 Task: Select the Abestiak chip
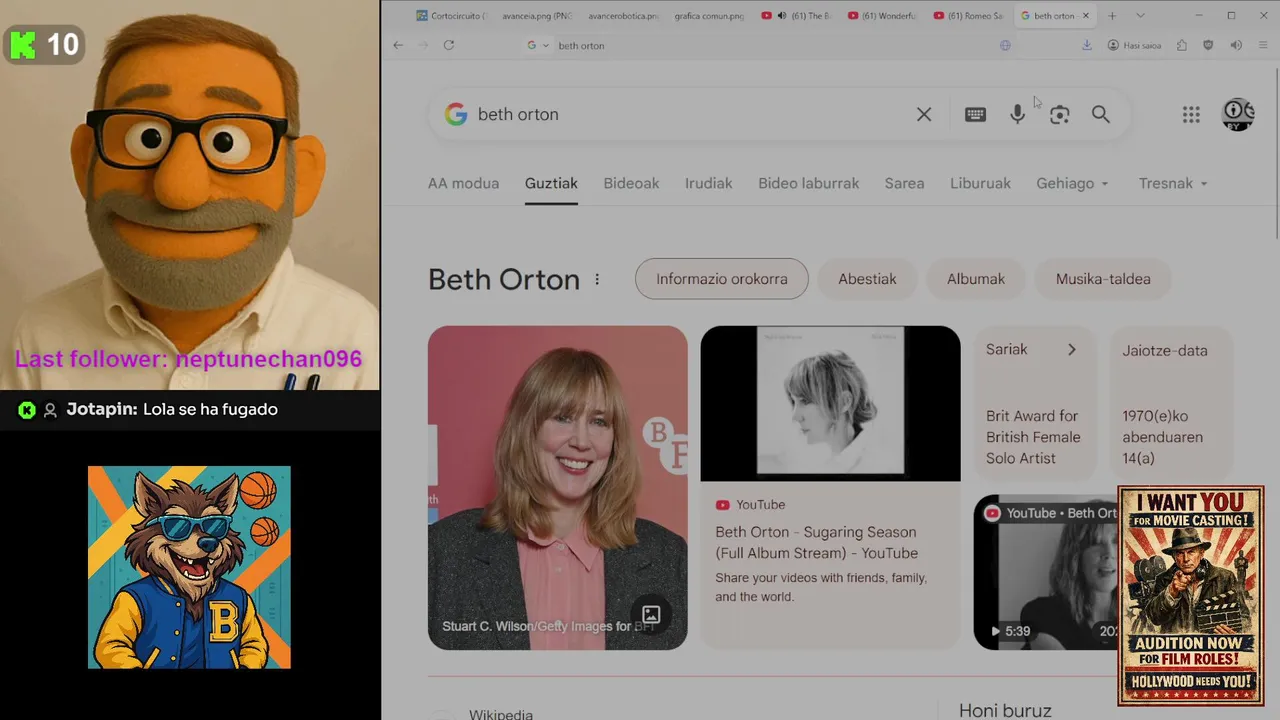click(867, 279)
